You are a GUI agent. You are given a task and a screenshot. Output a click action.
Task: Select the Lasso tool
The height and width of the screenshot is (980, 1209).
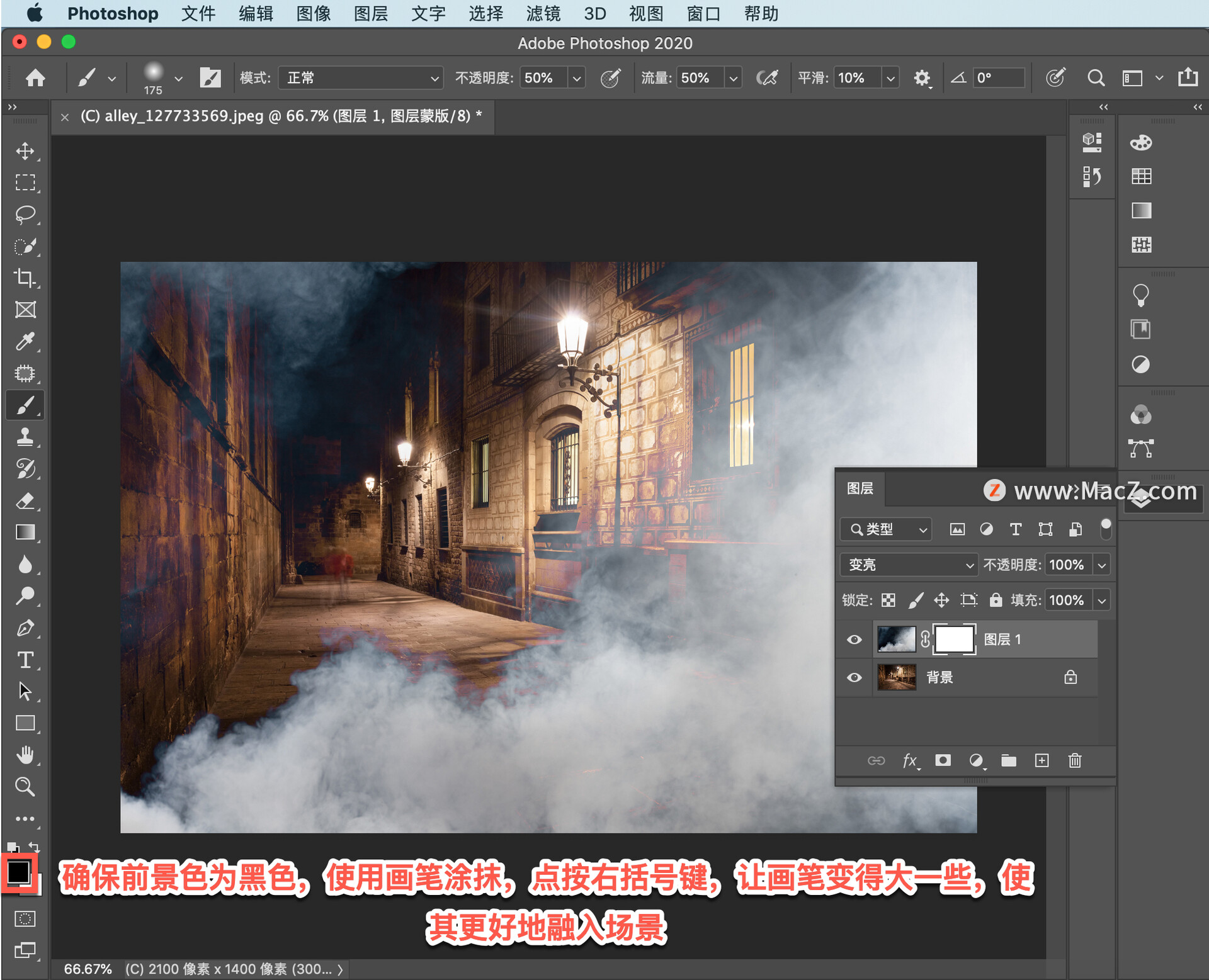click(25, 215)
